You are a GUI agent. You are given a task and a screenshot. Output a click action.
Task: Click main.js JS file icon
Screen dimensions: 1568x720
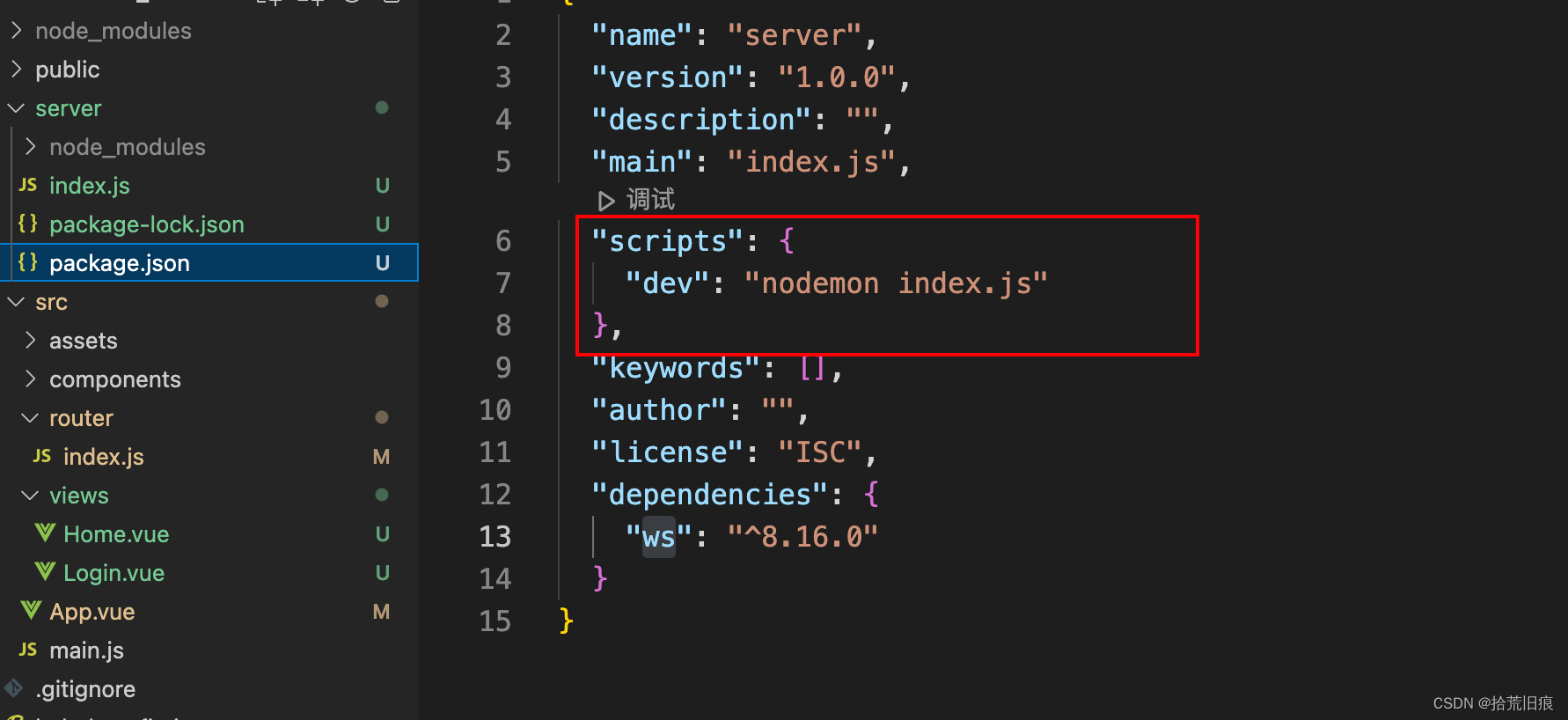point(28,650)
